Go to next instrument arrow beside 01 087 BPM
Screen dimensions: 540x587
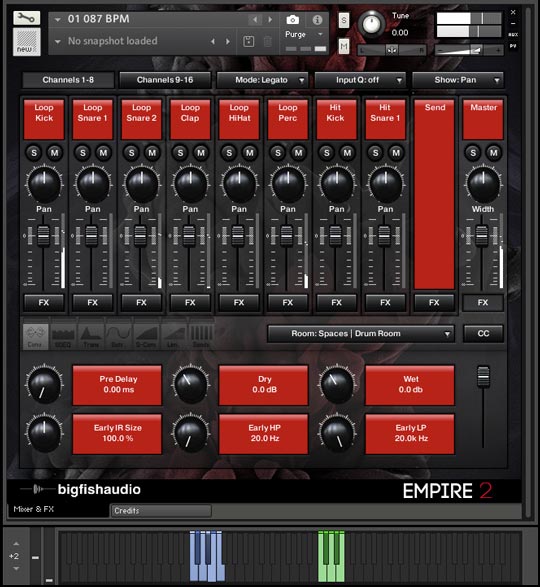tap(270, 19)
